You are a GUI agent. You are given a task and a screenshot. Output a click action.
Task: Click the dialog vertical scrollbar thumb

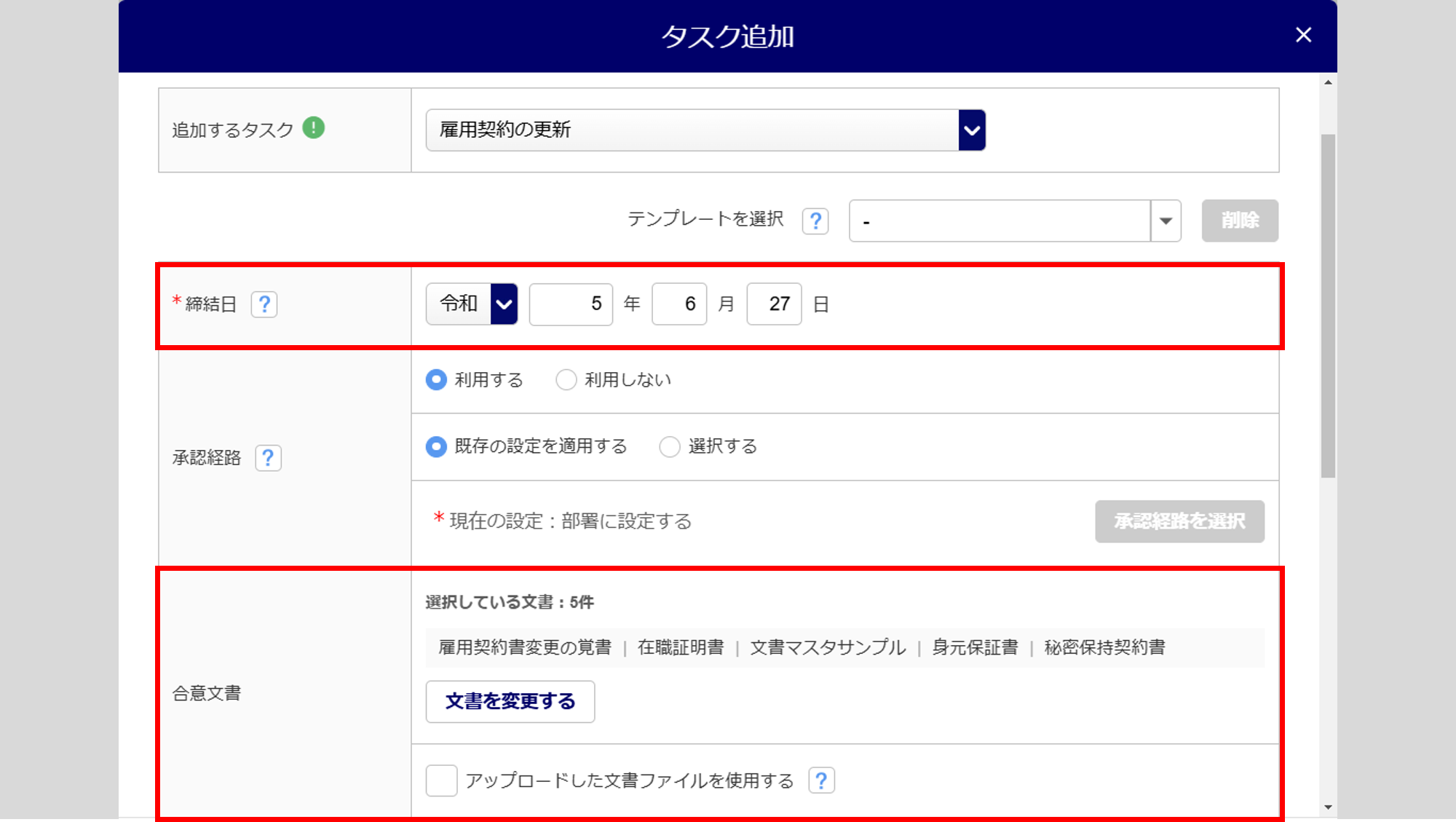coord(1328,306)
